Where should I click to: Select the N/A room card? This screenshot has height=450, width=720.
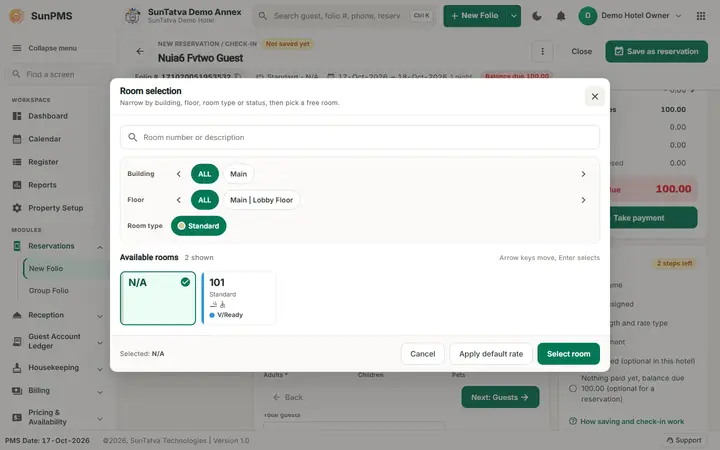point(158,298)
